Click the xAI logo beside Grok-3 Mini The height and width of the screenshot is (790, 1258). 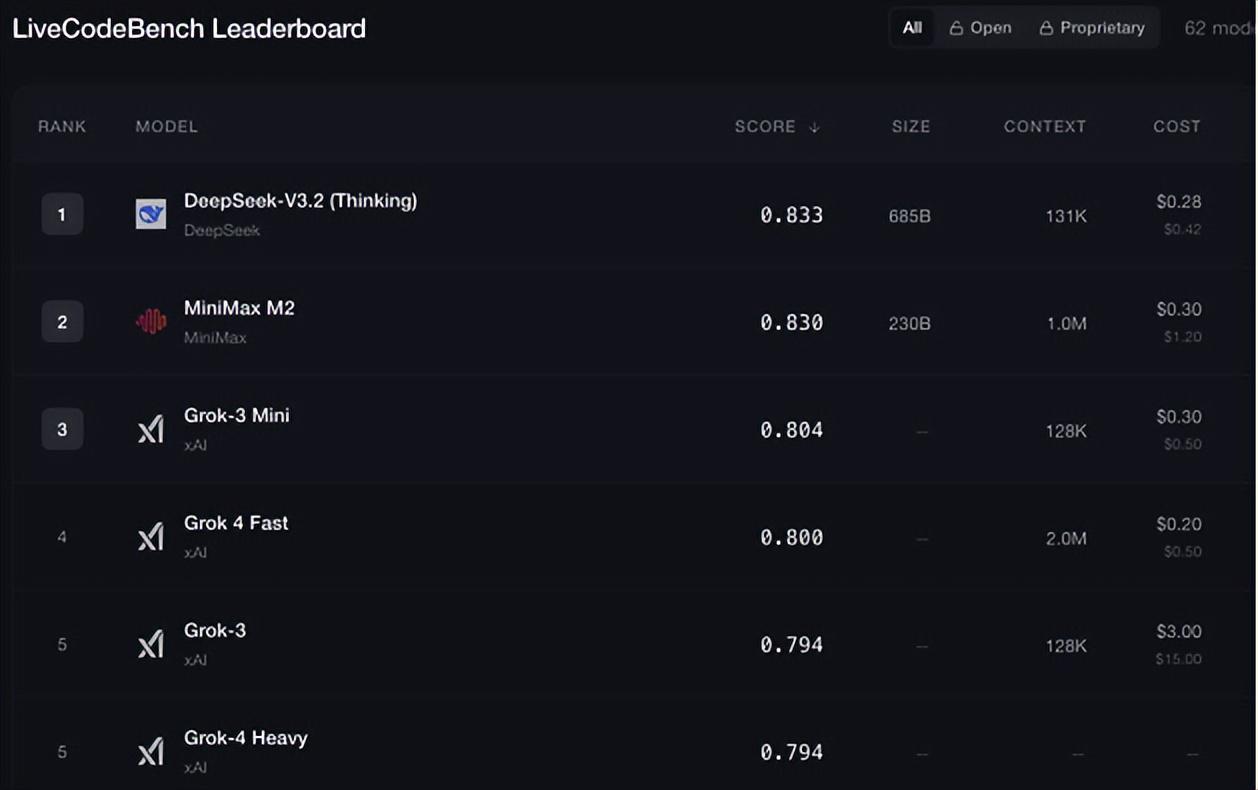[151, 430]
